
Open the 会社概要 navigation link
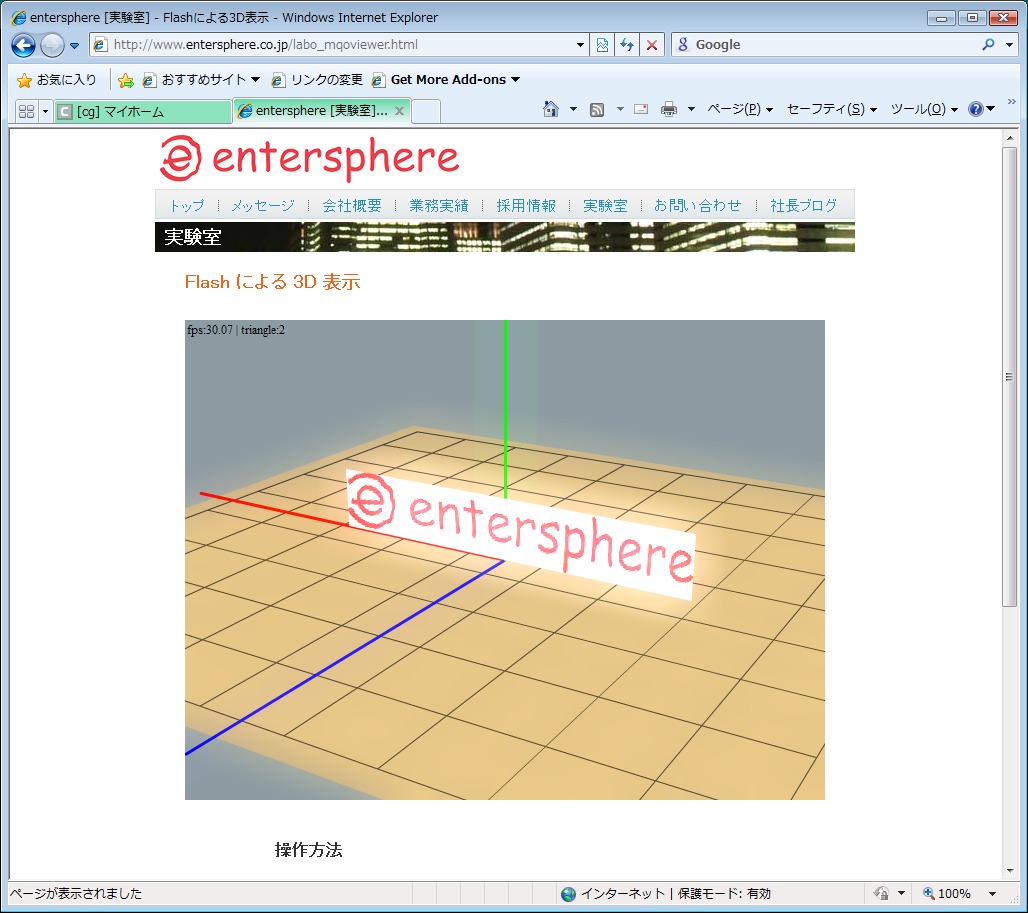(352, 206)
